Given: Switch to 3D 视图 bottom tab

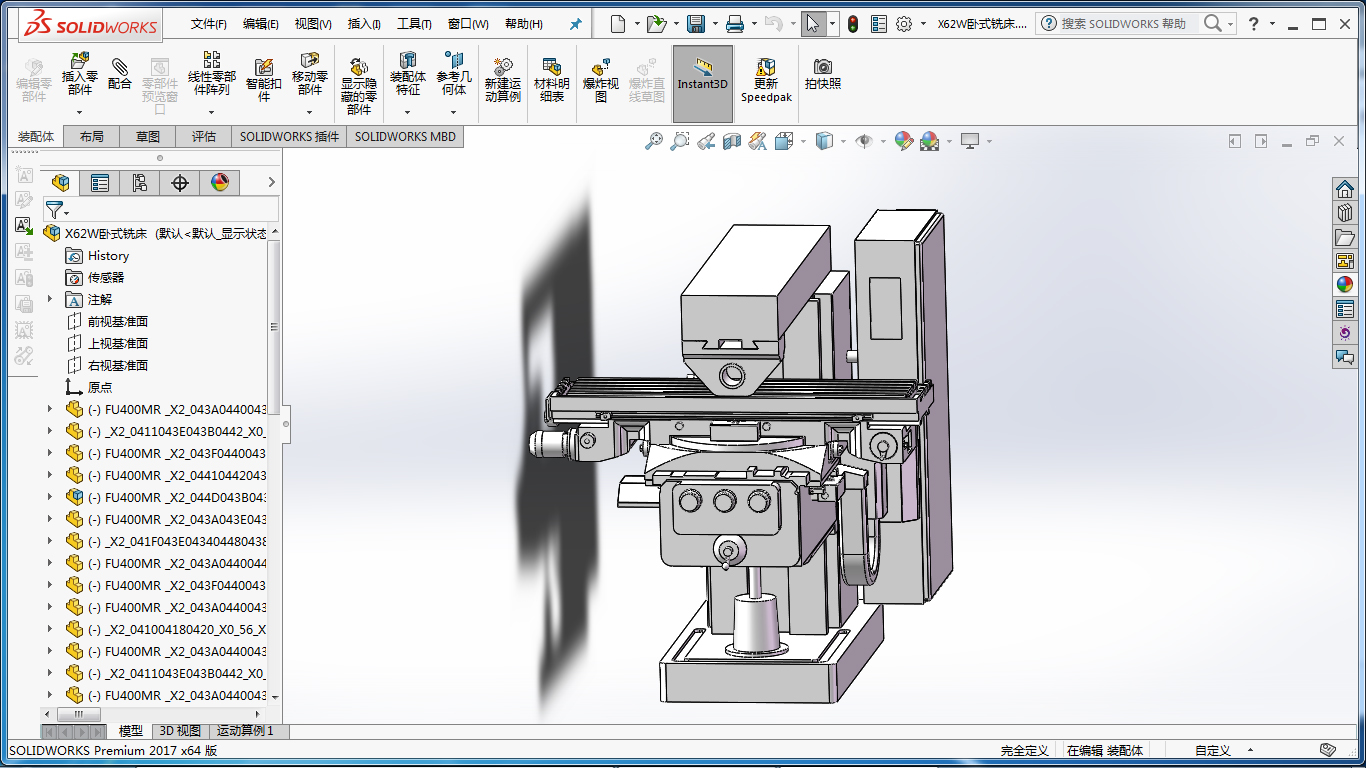Looking at the screenshot, I should (180, 731).
